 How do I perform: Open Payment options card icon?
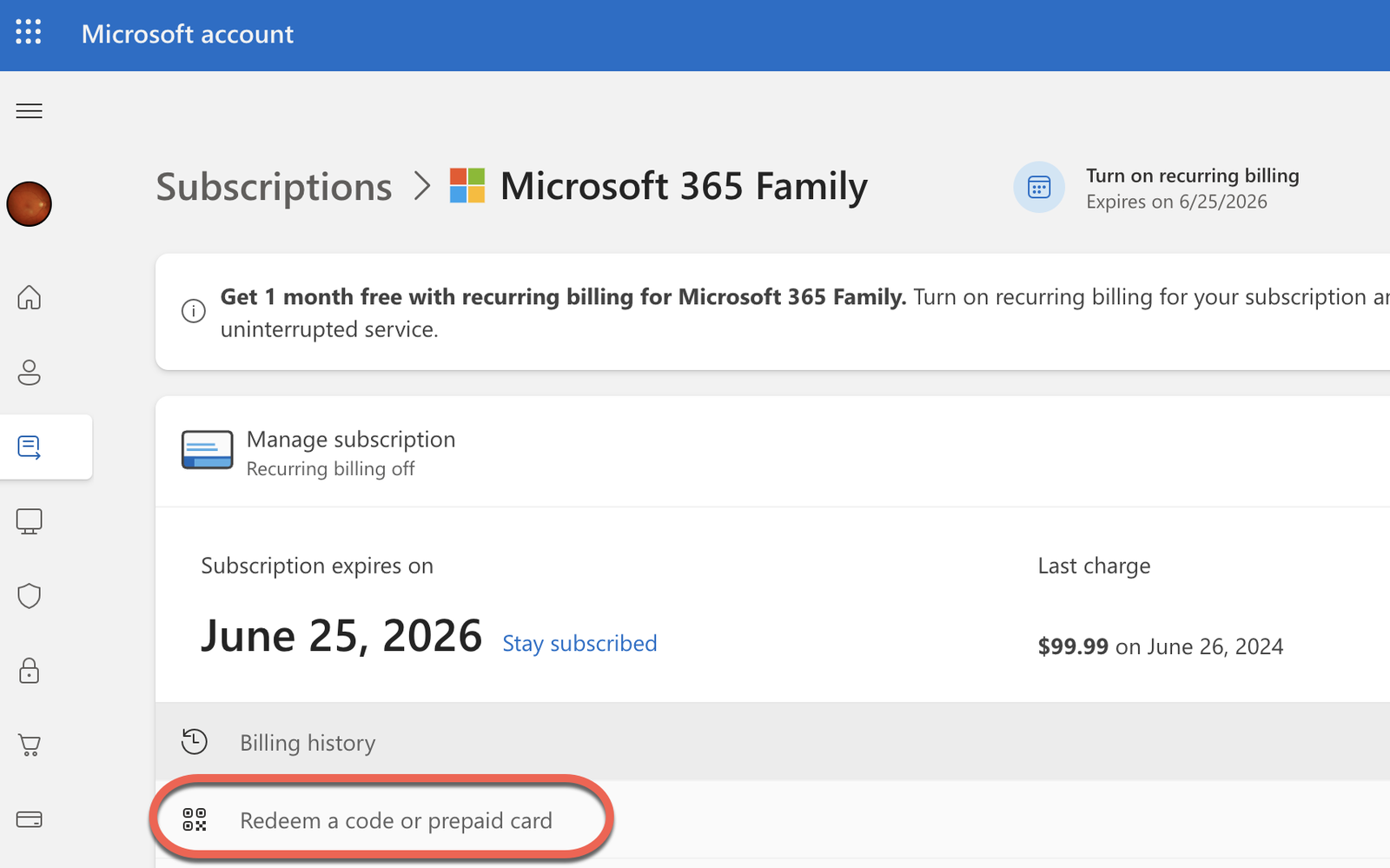30,819
